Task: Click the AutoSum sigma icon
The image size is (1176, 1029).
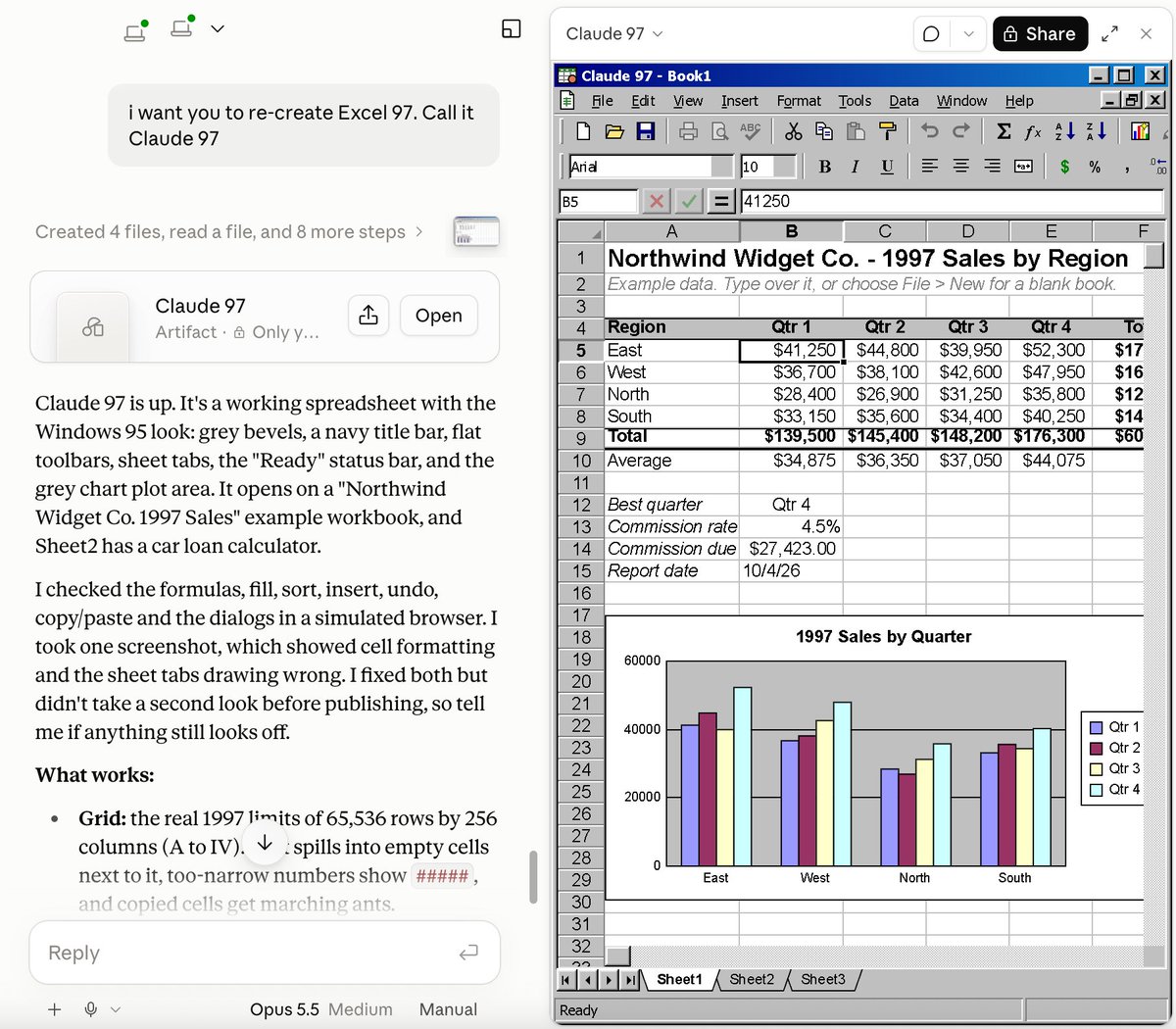Action: (1004, 131)
